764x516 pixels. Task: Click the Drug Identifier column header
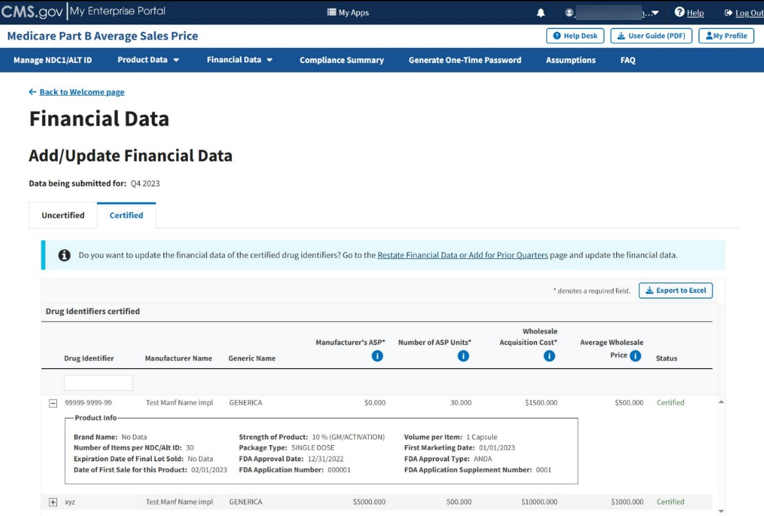(89, 358)
